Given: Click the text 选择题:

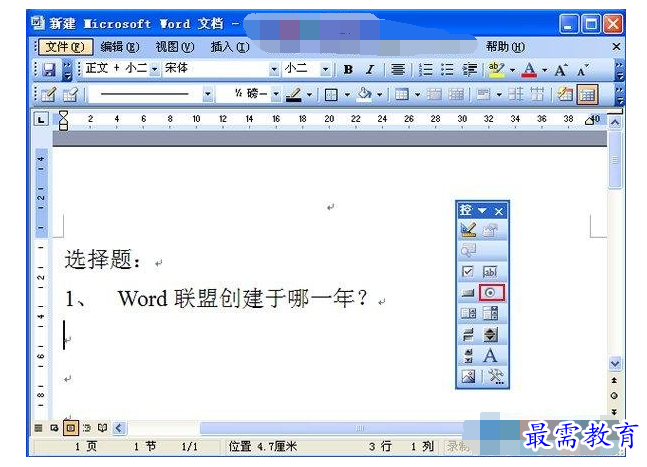Looking at the screenshot, I should [103, 260].
